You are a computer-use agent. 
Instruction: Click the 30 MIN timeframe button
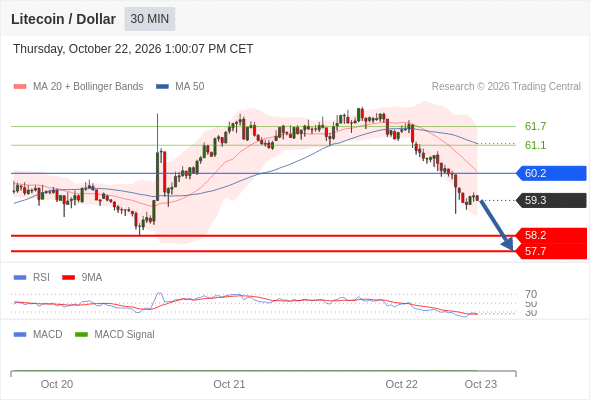(150, 19)
